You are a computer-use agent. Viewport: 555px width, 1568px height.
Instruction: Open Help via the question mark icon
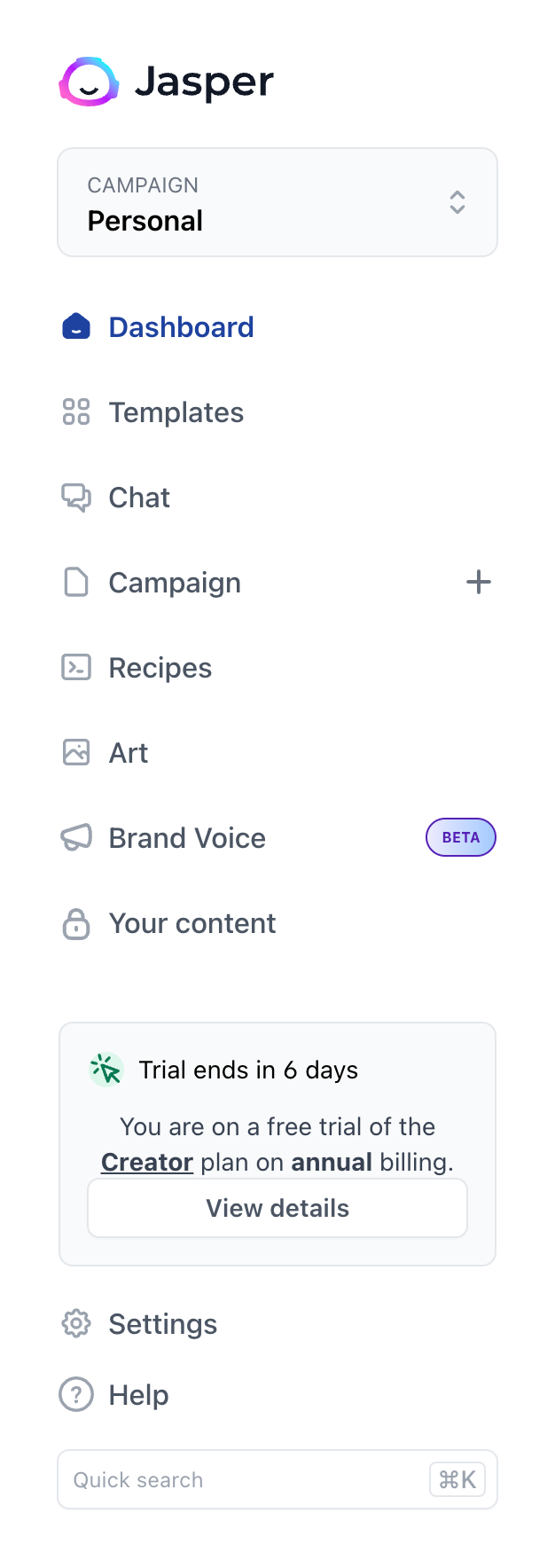76,1394
